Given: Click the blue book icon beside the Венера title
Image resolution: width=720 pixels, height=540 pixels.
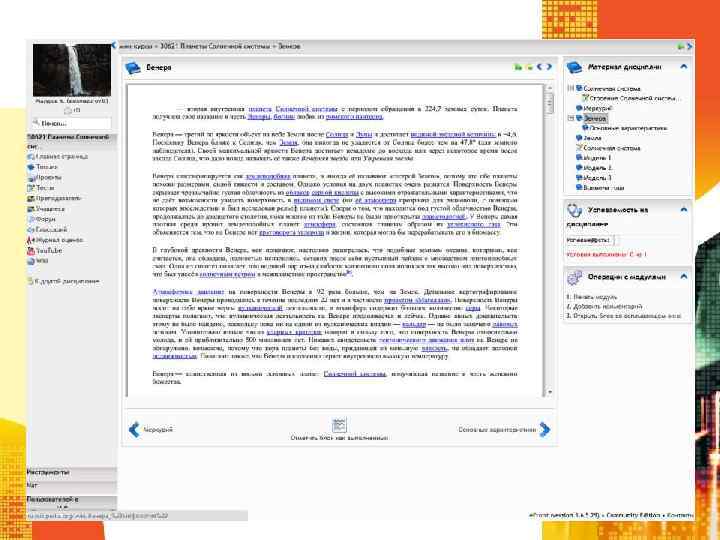Looking at the screenshot, I should pos(133,68).
